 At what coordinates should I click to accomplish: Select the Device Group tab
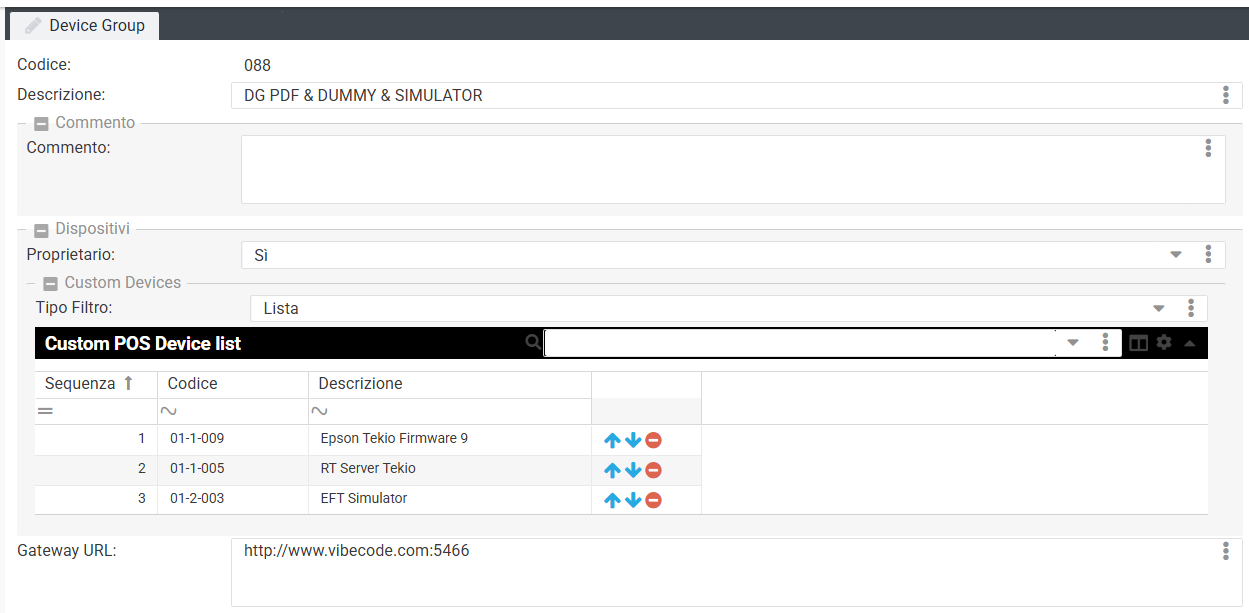click(x=85, y=25)
